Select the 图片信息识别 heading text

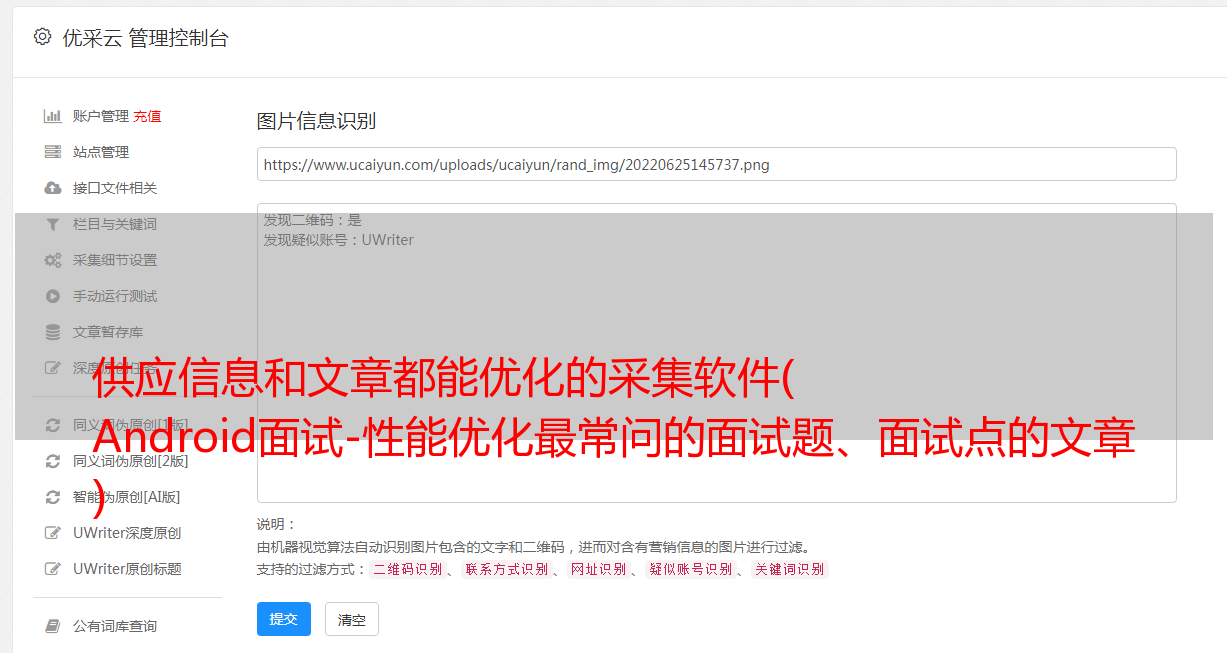pos(316,121)
